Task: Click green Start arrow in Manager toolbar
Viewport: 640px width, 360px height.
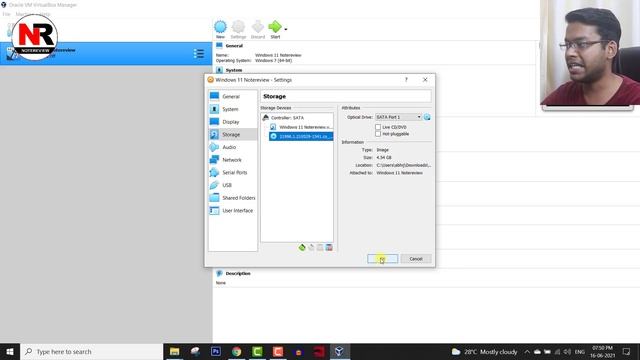Action: (x=275, y=29)
